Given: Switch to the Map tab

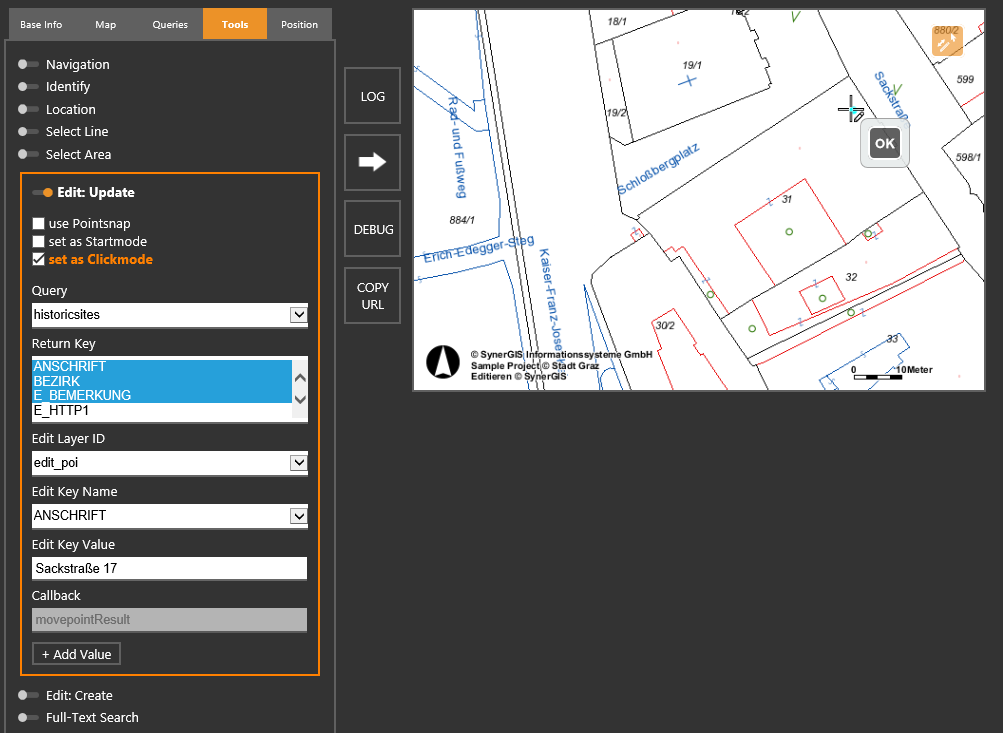Looking at the screenshot, I should [104, 23].
